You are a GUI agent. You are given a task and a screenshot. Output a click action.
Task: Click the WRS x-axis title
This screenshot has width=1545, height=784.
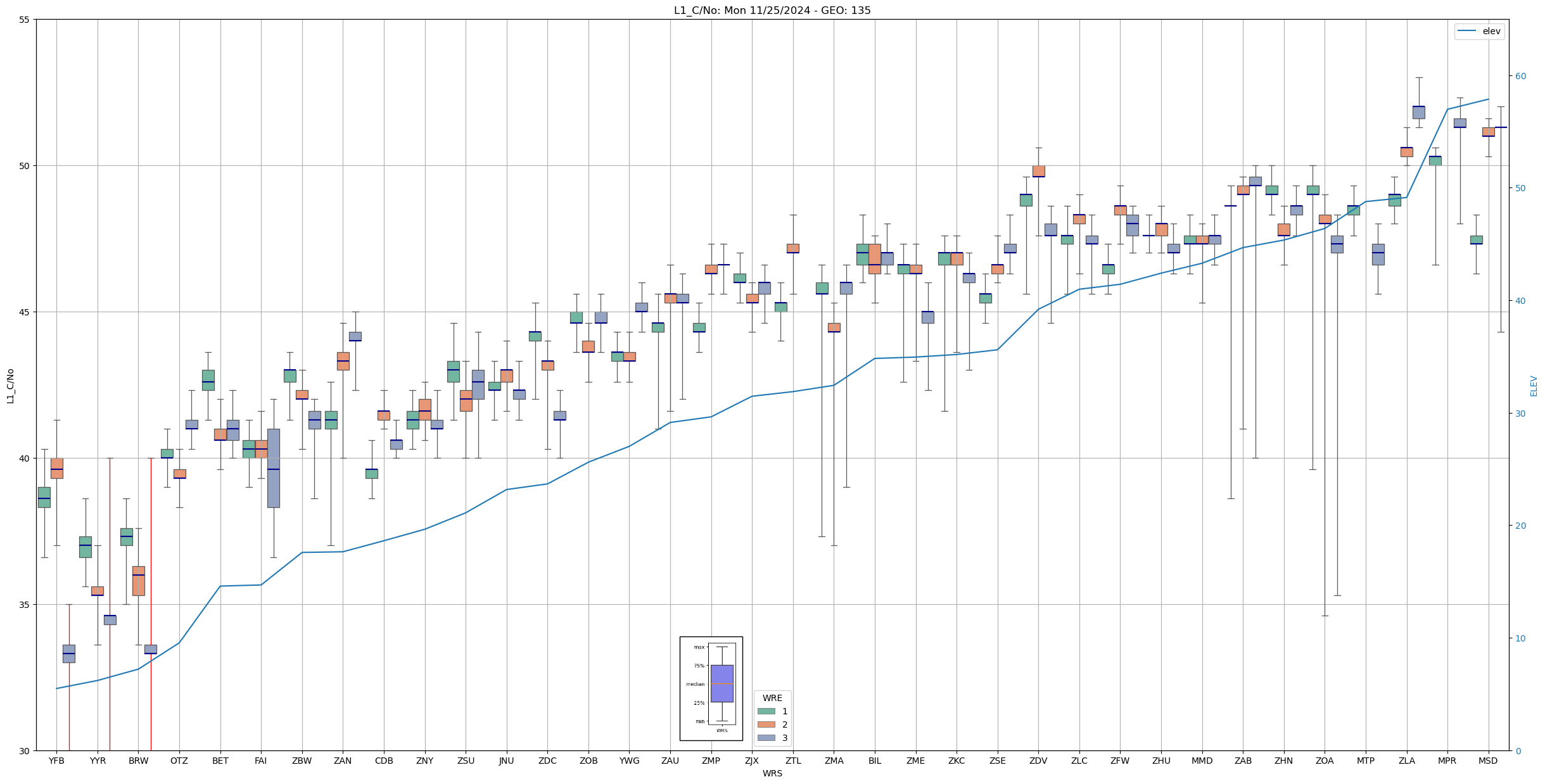point(772,773)
